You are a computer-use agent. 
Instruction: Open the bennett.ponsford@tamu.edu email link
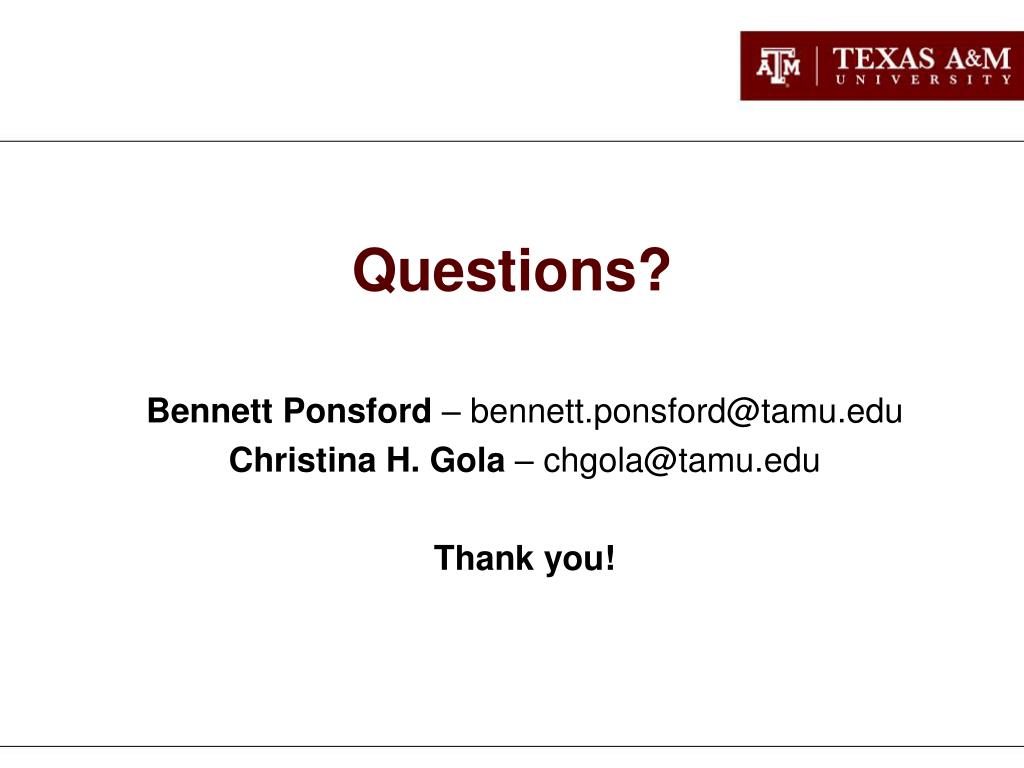686,411
